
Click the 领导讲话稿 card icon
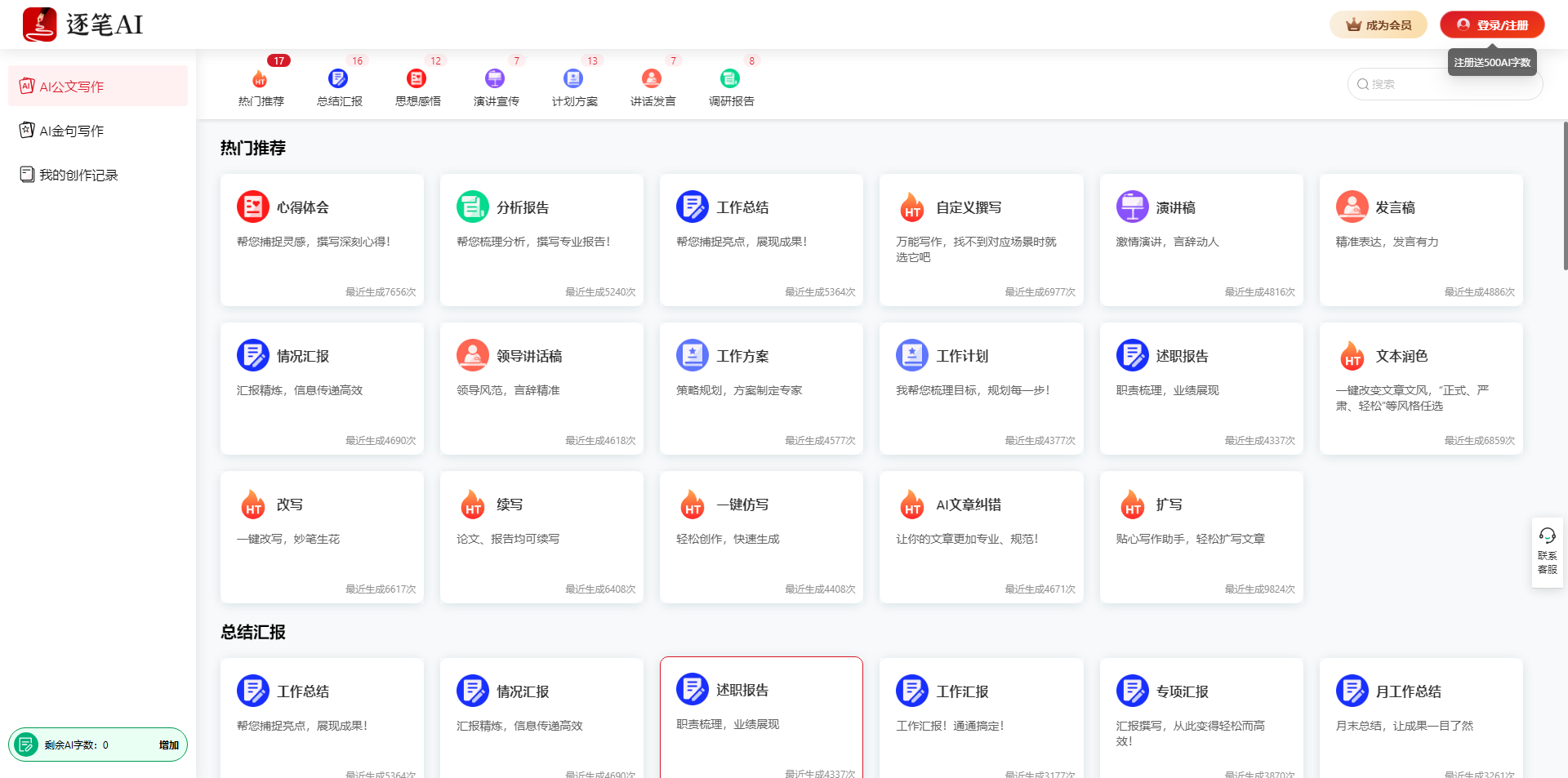pyautogui.click(x=473, y=355)
